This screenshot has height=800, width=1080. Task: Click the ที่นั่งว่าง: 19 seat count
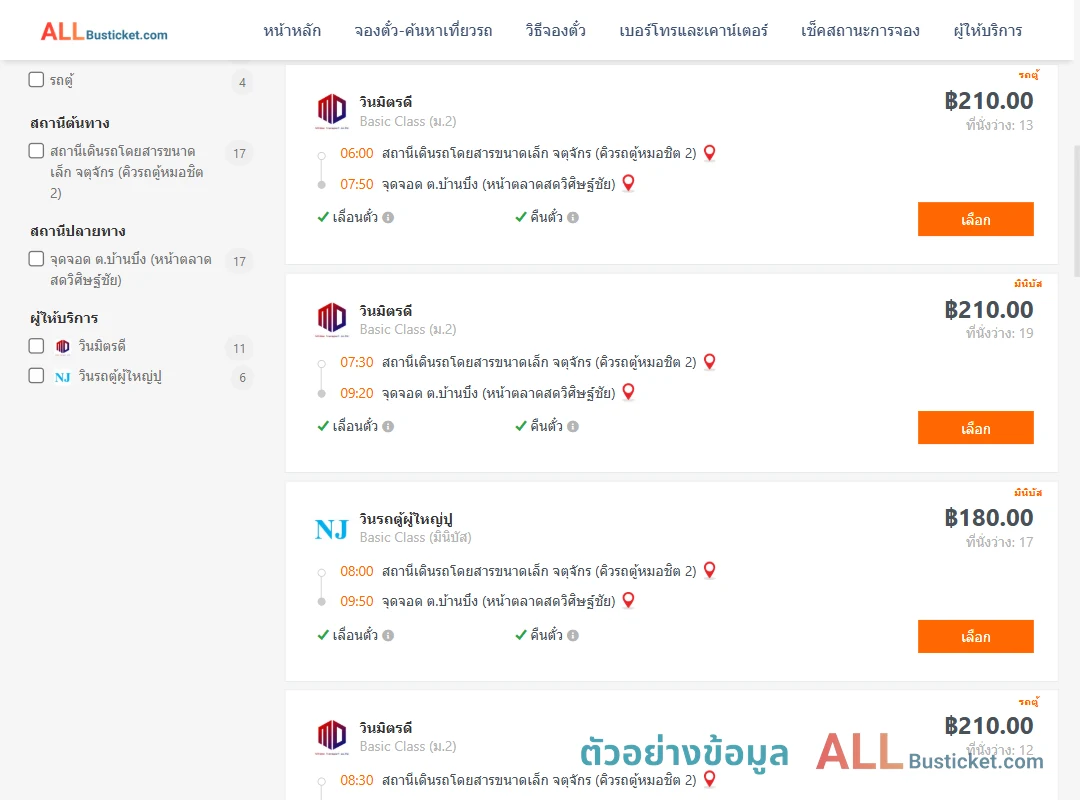(x=999, y=334)
